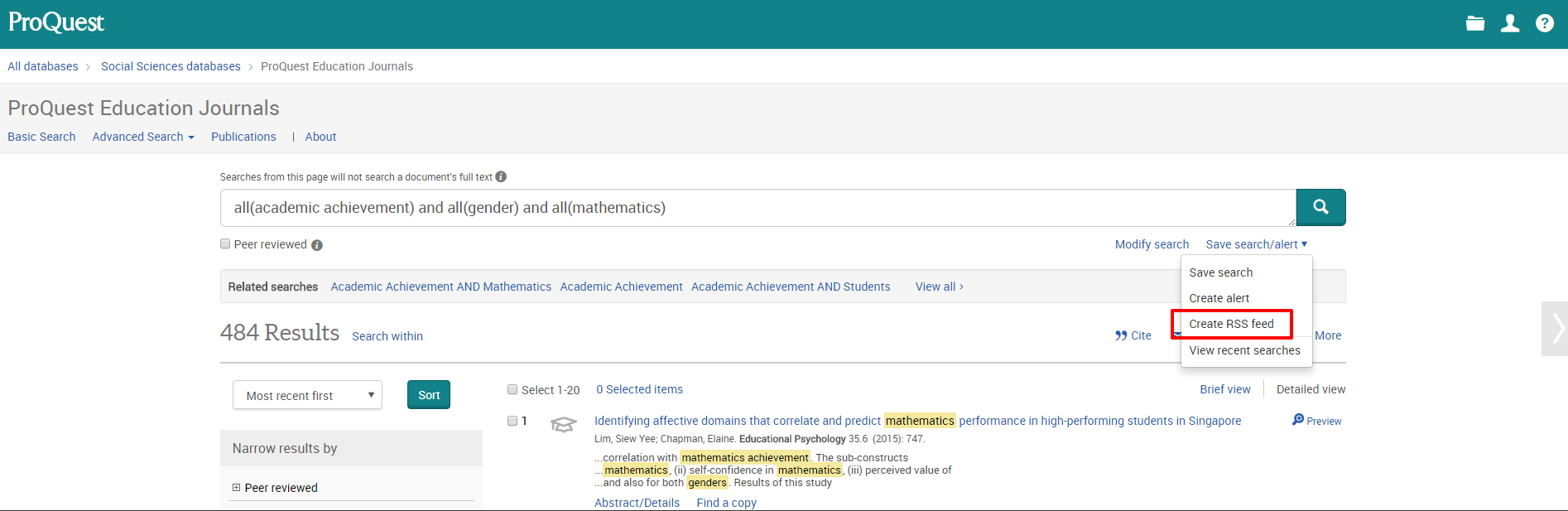1568x511 pixels.
Task: Open related search Academic Achievement
Action: [622, 287]
